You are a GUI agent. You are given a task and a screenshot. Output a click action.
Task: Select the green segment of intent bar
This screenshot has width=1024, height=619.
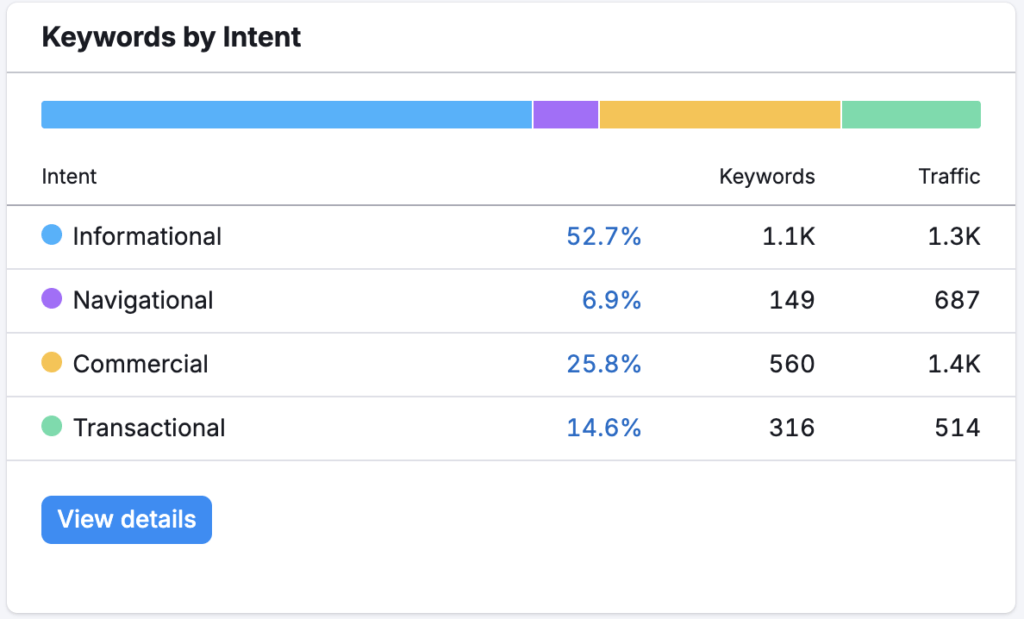tap(911, 115)
